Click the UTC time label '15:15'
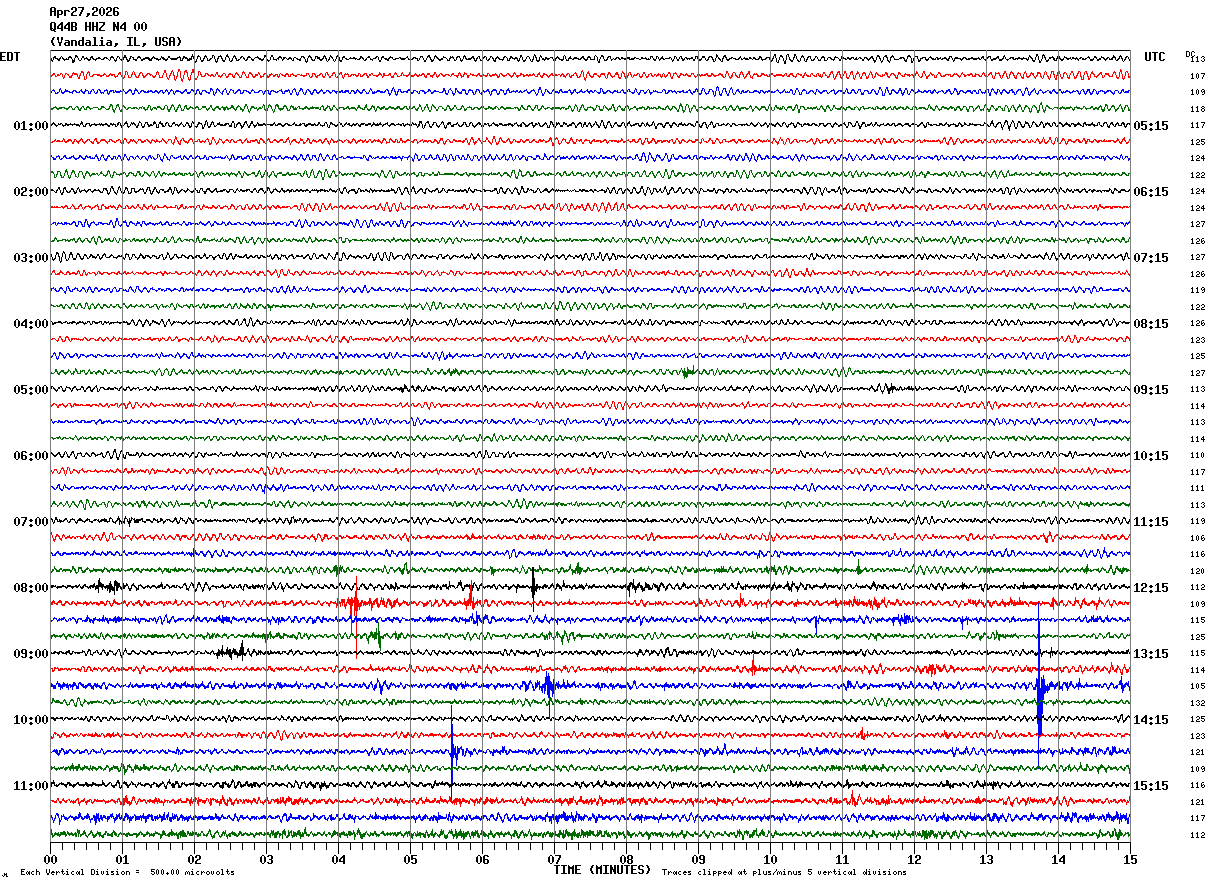This screenshot has height=886, width=1210. pos(1151,786)
